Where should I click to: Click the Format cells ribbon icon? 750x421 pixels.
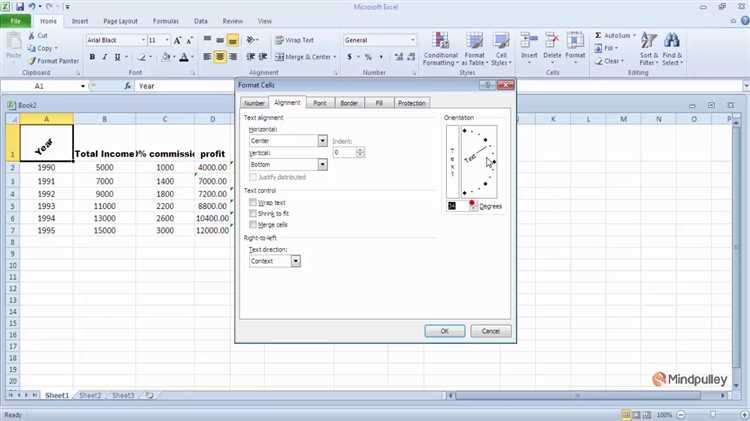pyautogui.click(x=575, y=48)
